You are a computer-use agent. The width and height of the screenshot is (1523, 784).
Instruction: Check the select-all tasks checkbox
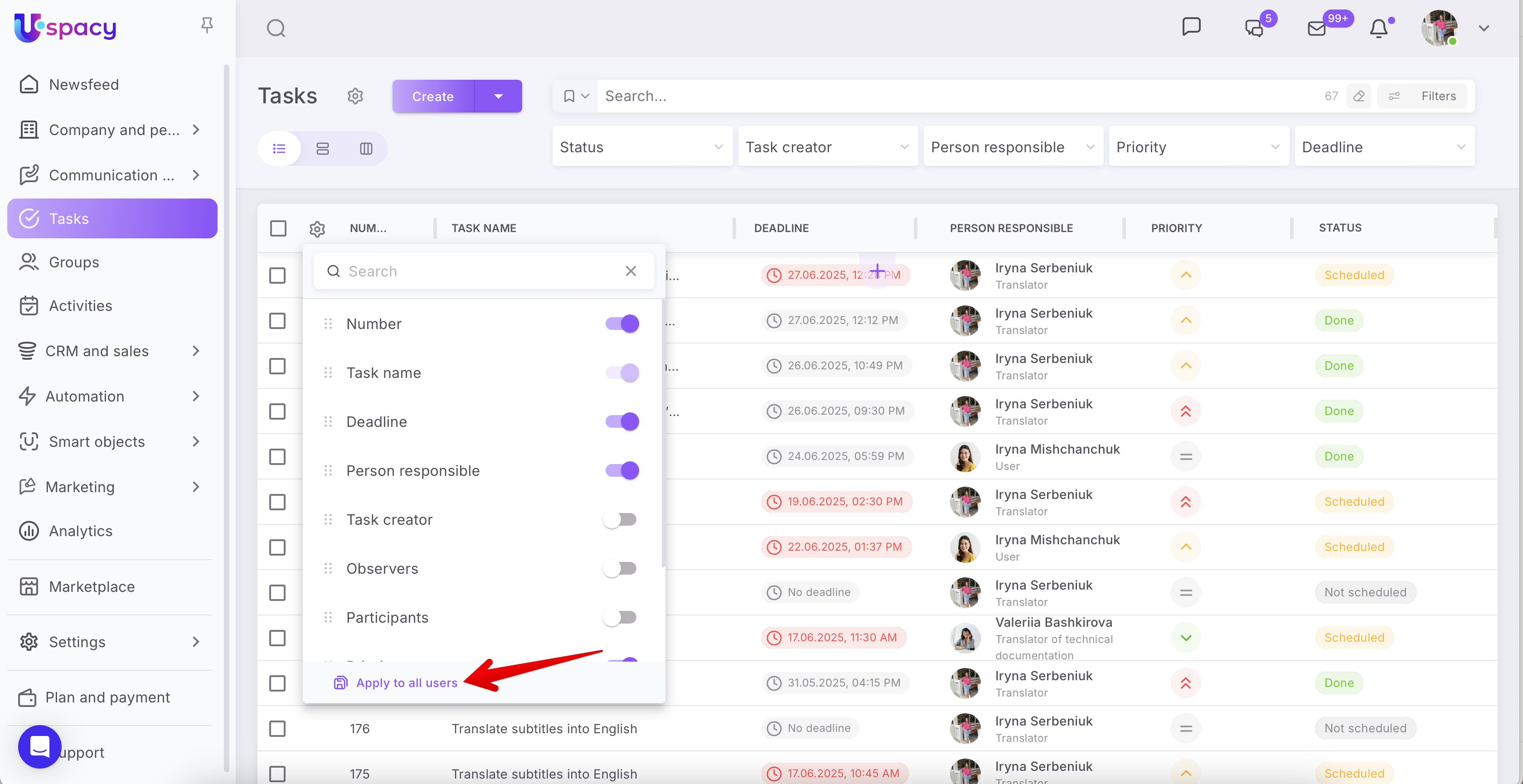click(x=278, y=228)
